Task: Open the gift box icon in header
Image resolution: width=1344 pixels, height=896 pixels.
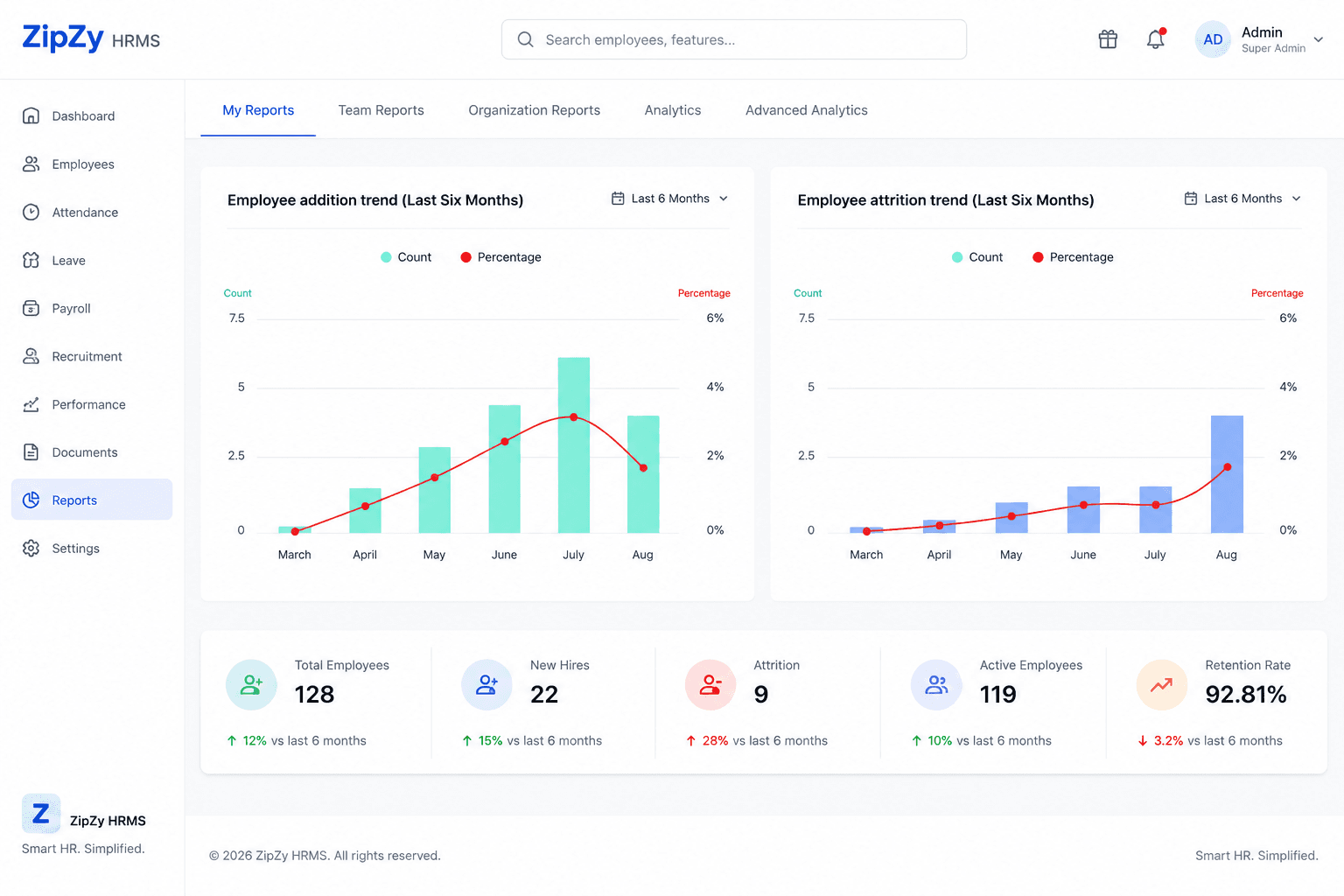Action: (x=1108, y=39)
